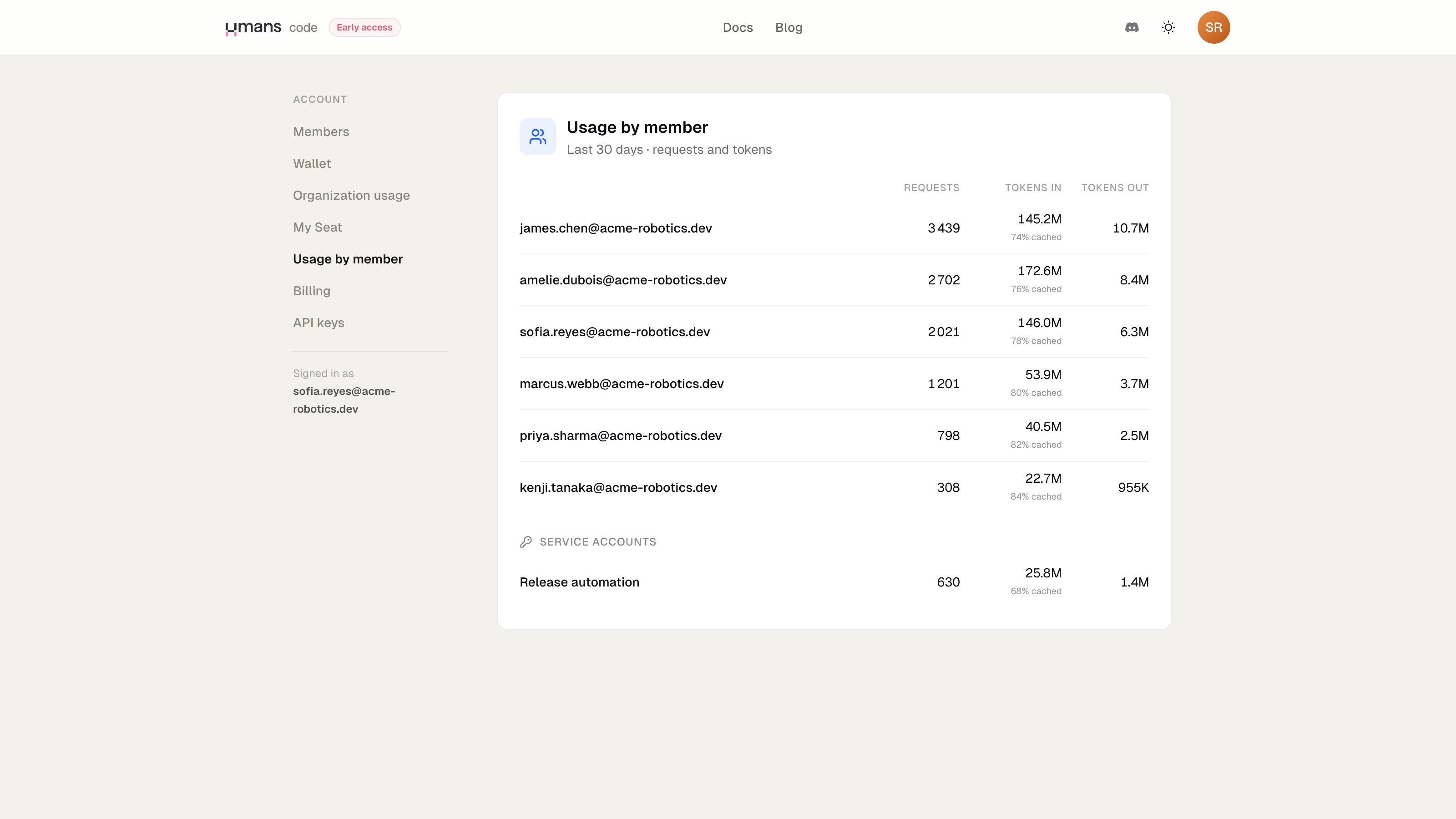Click the 955K tokens out value
The height and width of the screenshot is (819, 1456).
coord(1132,487)
